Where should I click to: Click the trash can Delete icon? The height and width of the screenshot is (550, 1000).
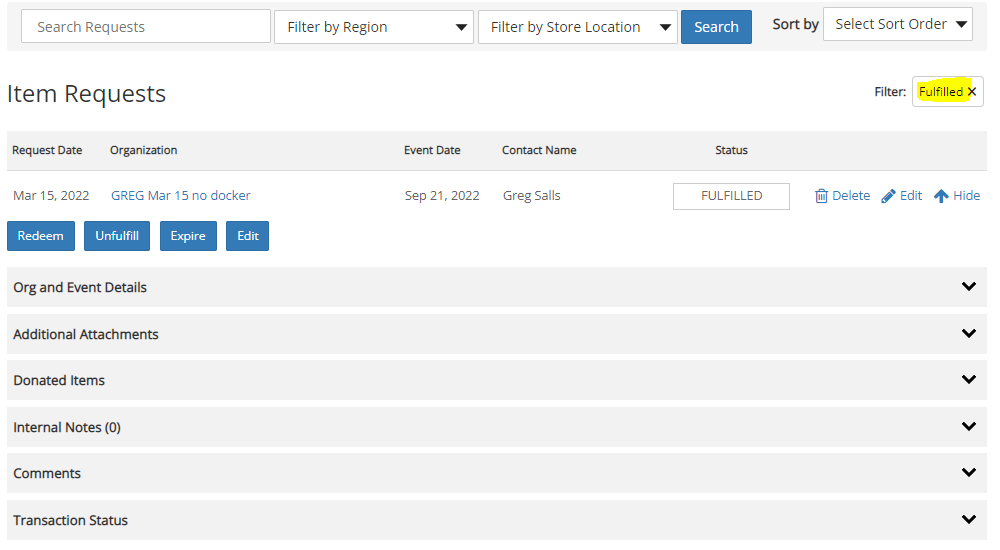tap(821, 196)
